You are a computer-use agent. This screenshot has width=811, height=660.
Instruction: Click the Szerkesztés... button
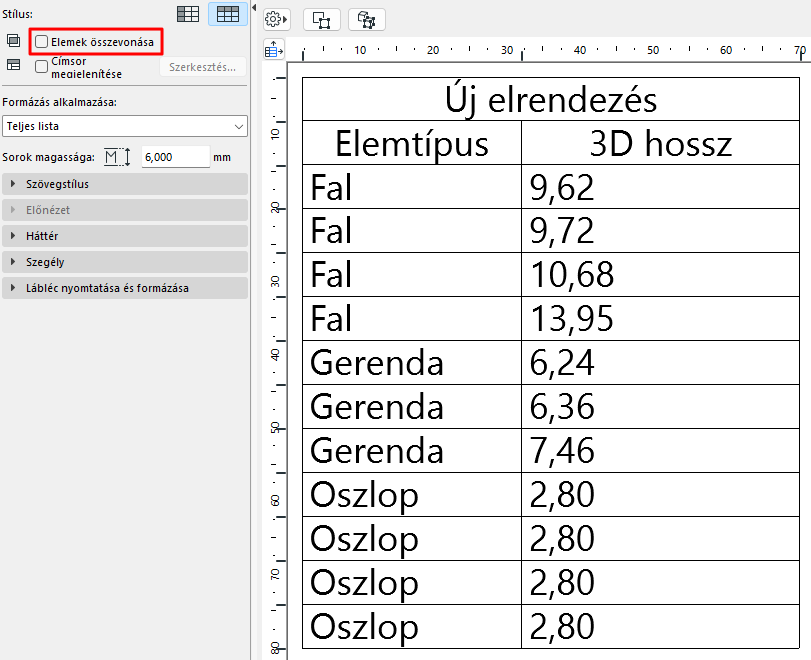[x=202, y=67]
